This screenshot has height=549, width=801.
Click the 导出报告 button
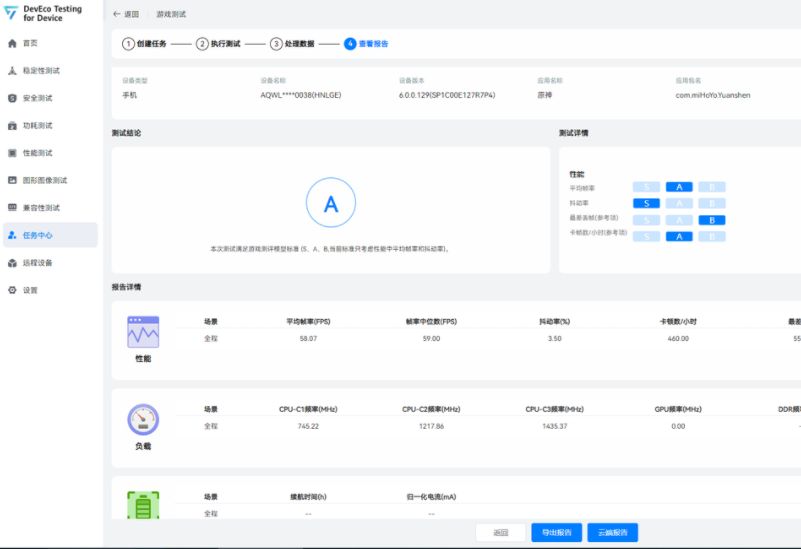(x=556, y=533)
